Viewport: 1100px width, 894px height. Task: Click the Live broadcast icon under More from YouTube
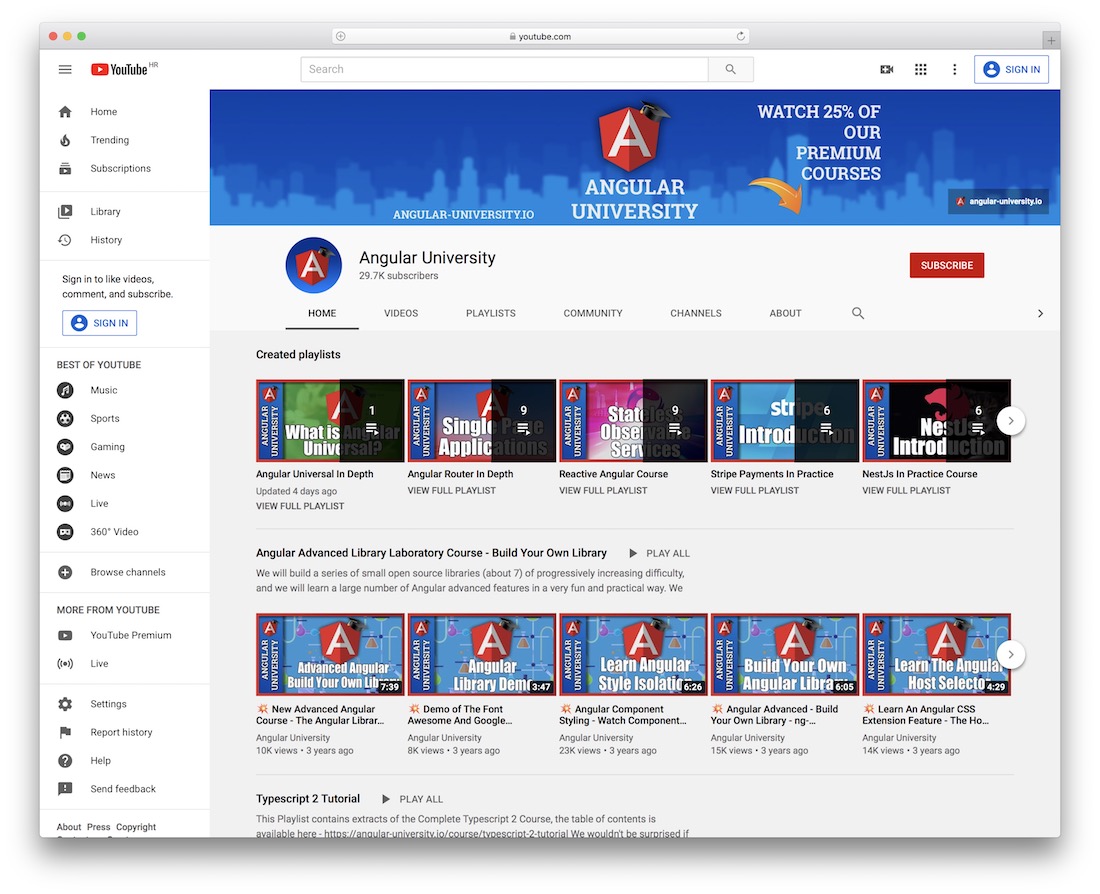(65, 663)
